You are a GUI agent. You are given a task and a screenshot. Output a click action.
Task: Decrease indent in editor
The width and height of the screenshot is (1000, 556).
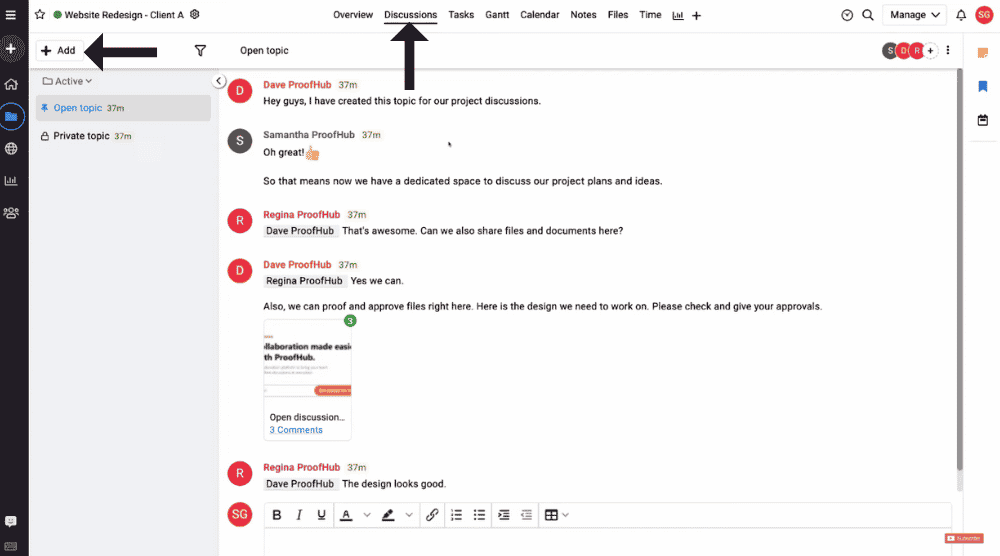[x=526, y=515]
